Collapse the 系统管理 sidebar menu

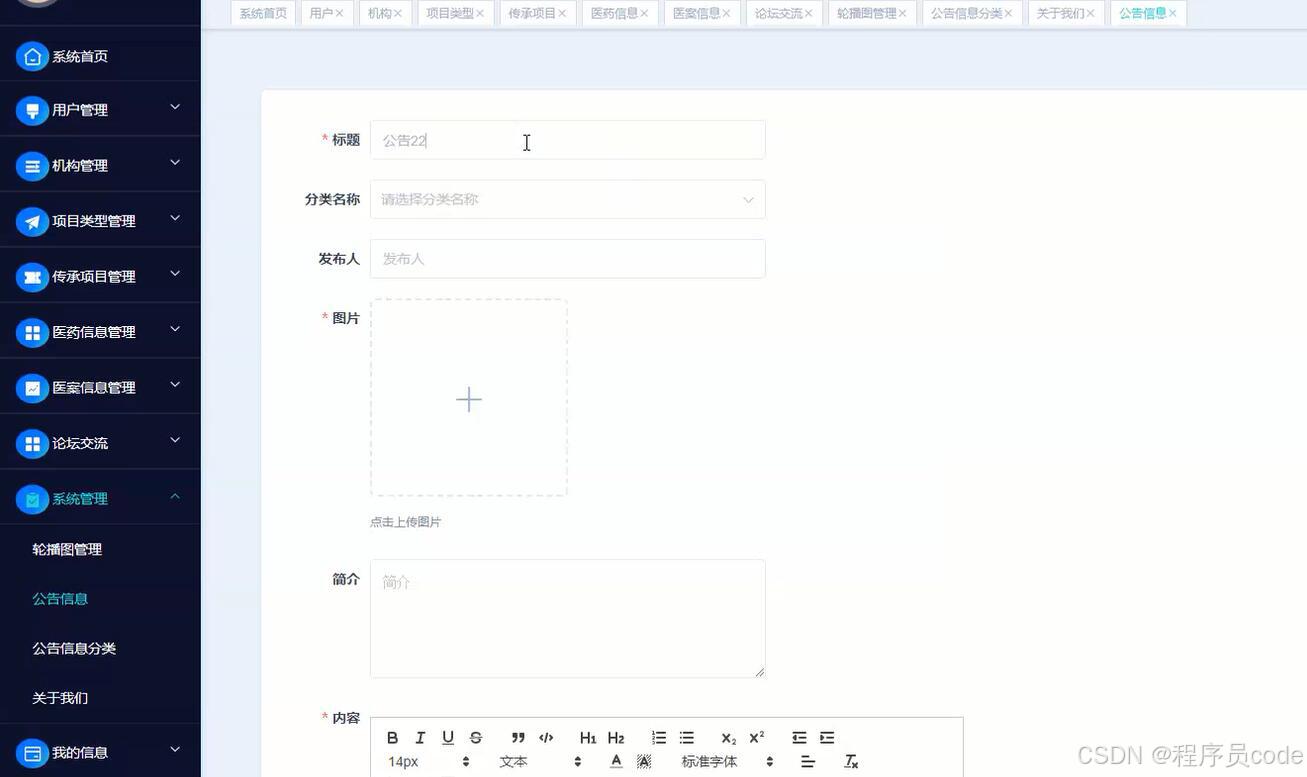[100, 498]
